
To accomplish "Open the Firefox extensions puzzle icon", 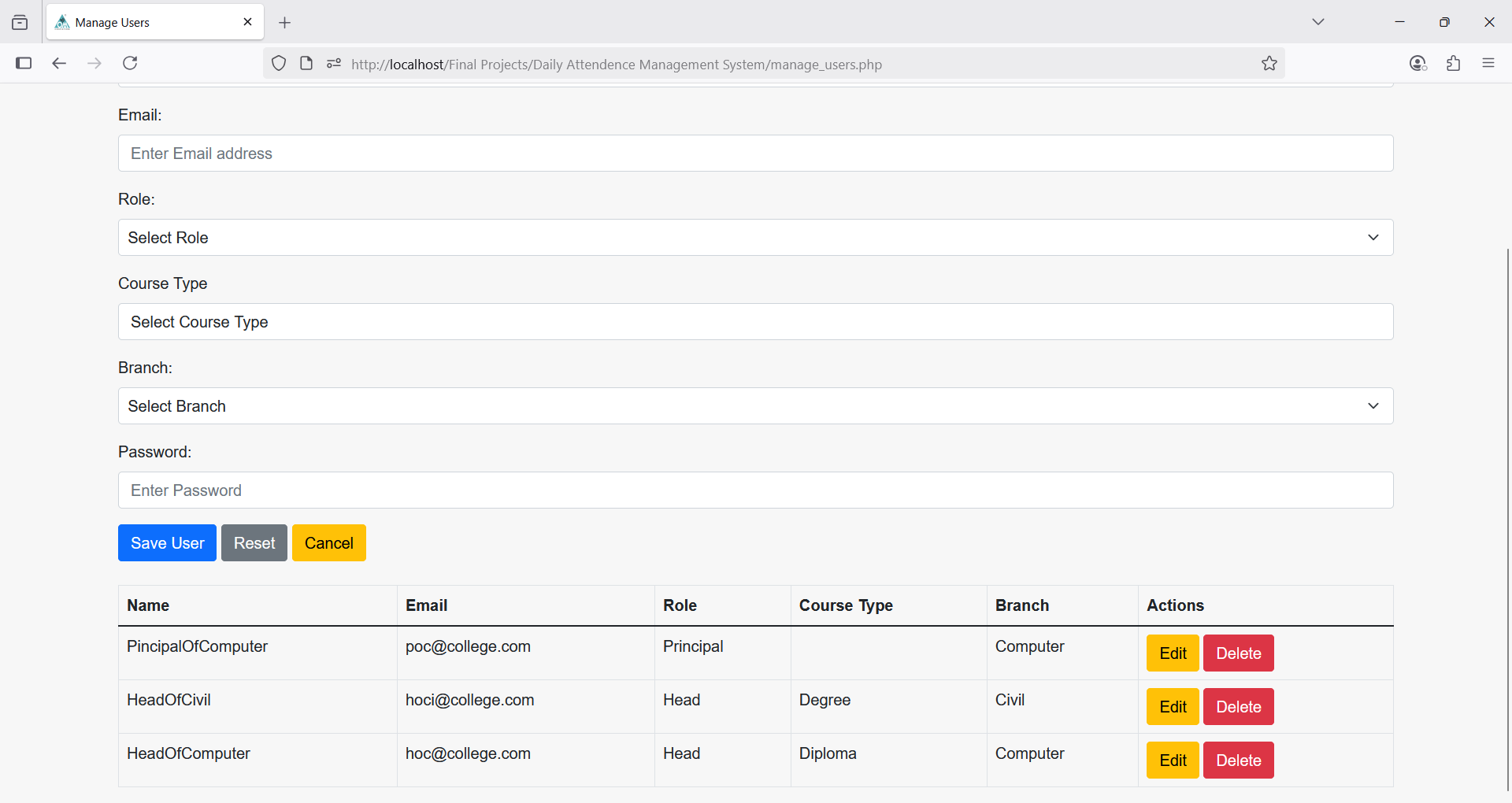I will [1453, 63].
